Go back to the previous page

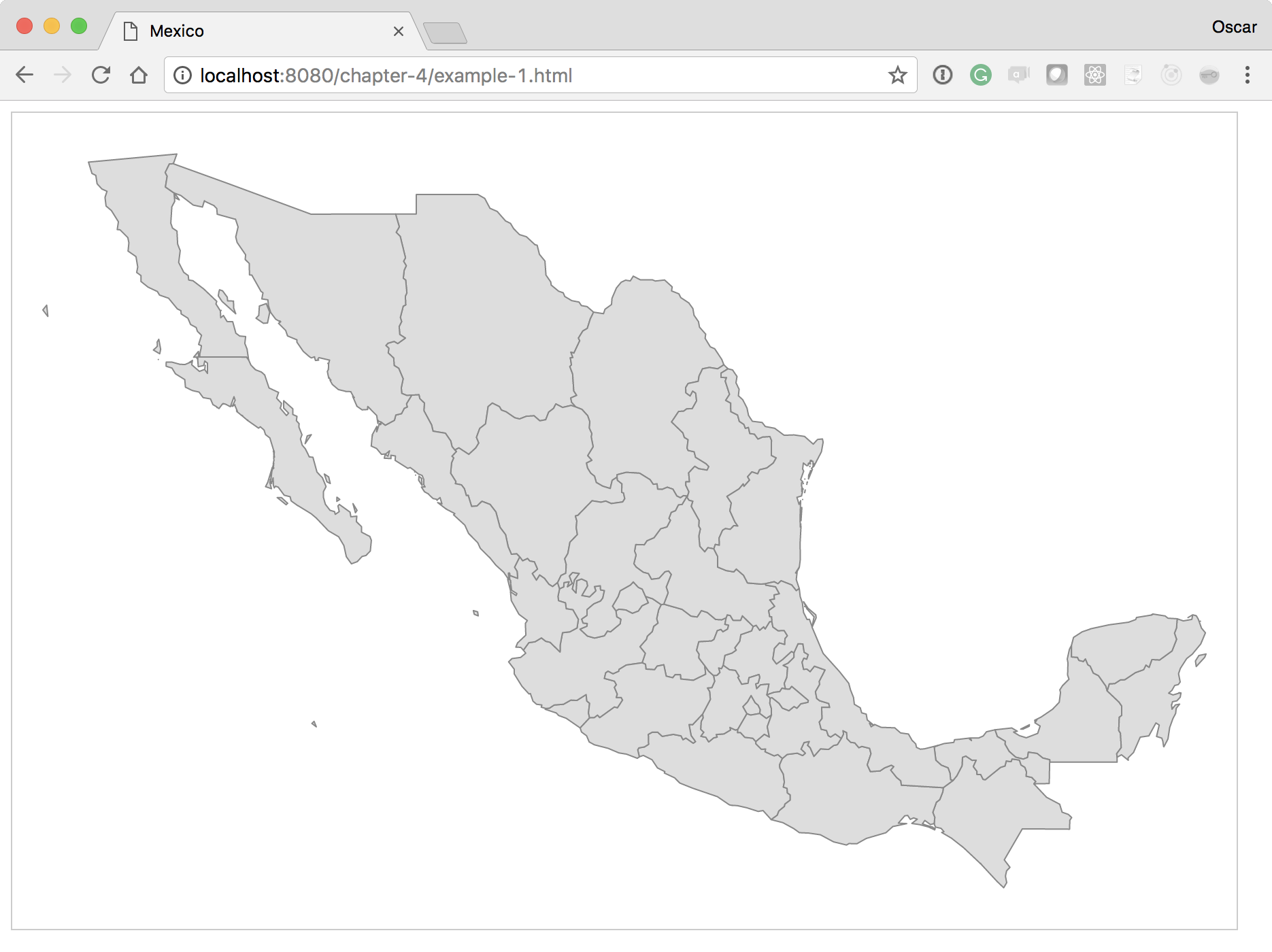coord(24,75)
